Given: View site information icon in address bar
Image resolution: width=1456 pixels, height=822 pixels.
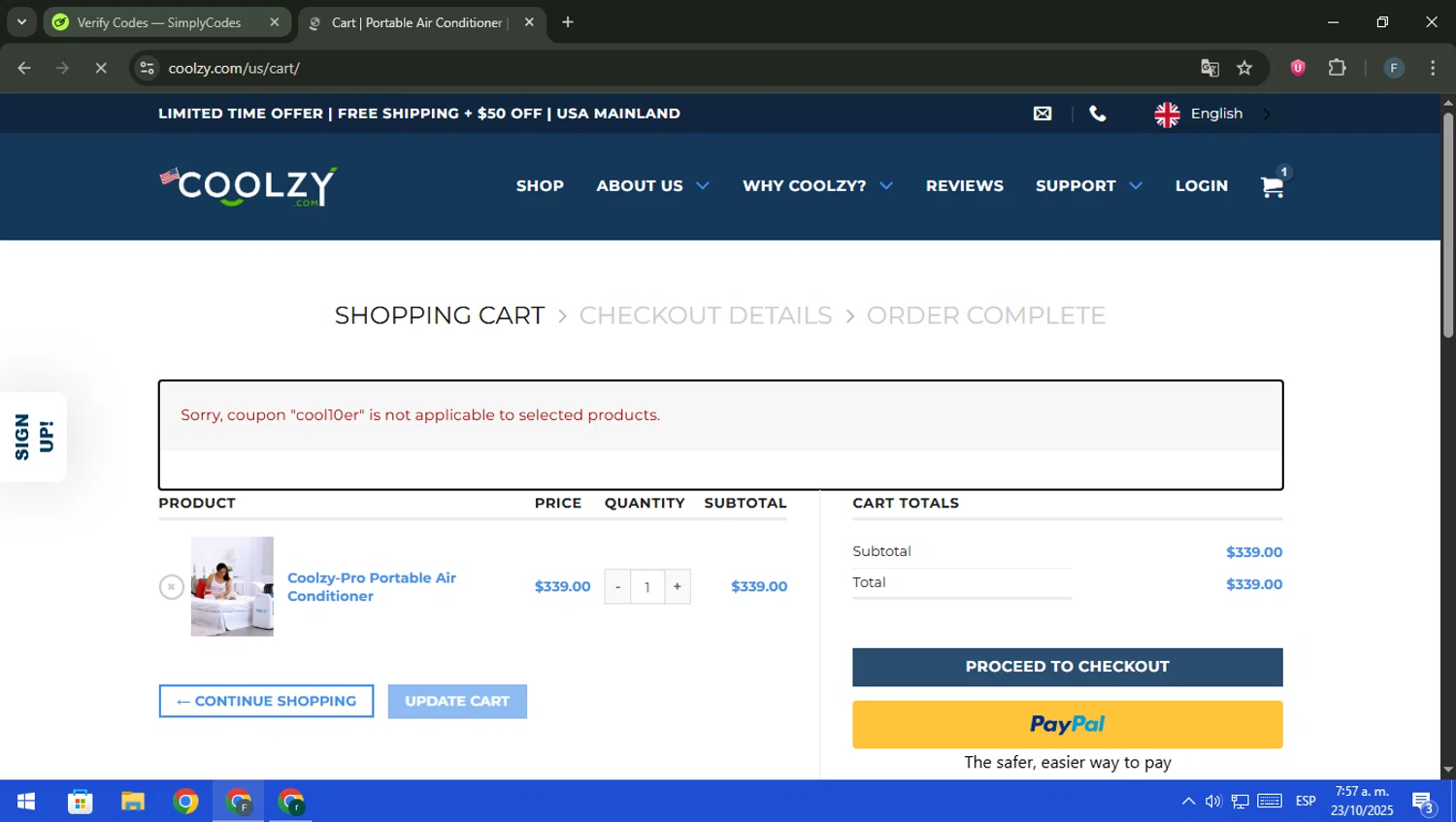Looking at the screenshot, I should pos(148,68).
